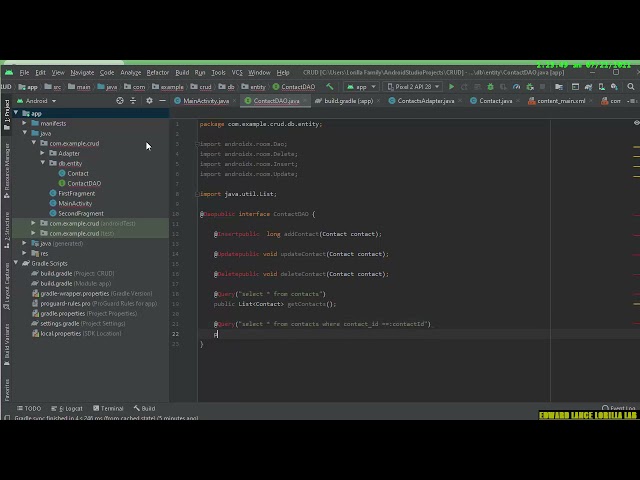Hide the Project panel with minus icon

(x=162, y=100)
